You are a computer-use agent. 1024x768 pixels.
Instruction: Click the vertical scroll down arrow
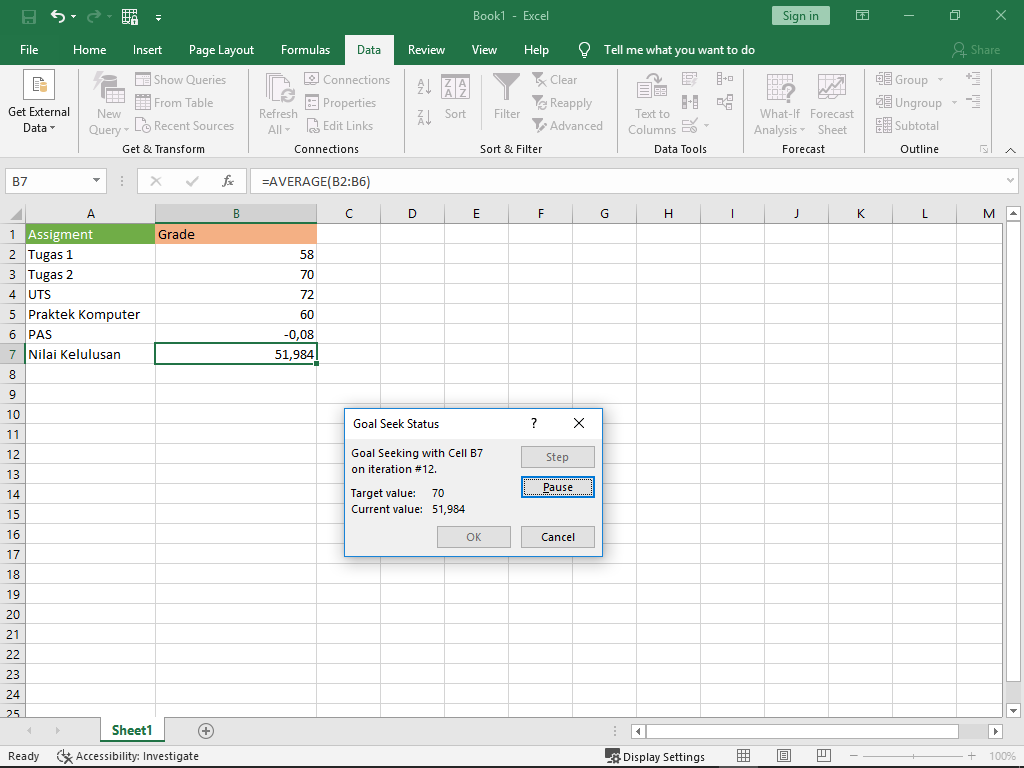[x=1013, y=711]
